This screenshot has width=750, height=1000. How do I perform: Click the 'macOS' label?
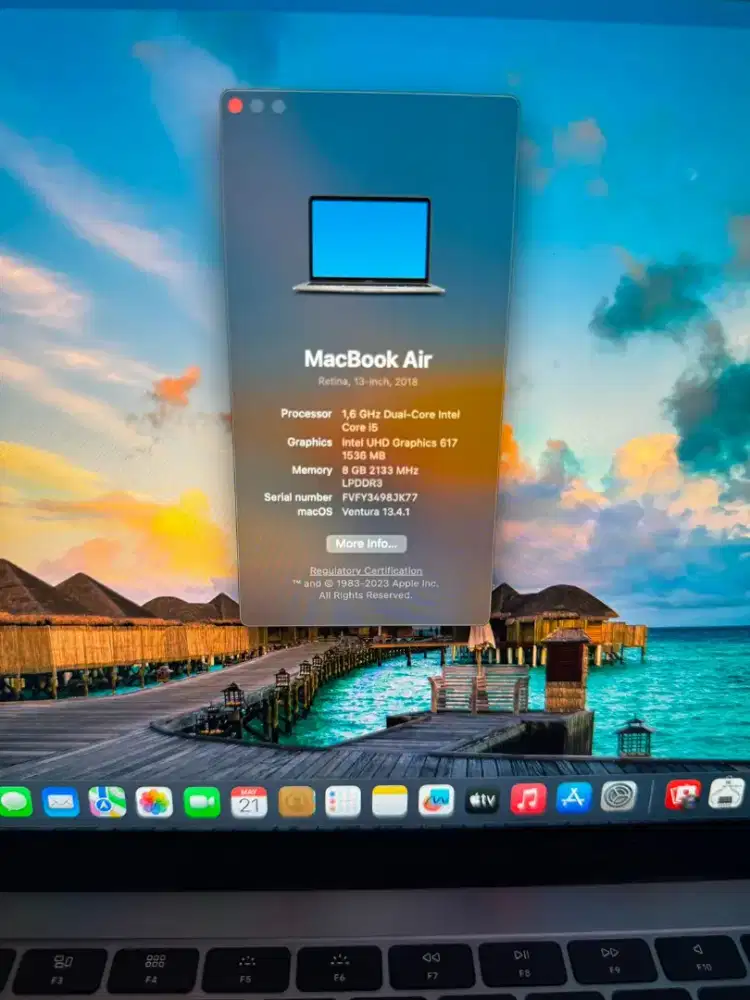(314, 511)
